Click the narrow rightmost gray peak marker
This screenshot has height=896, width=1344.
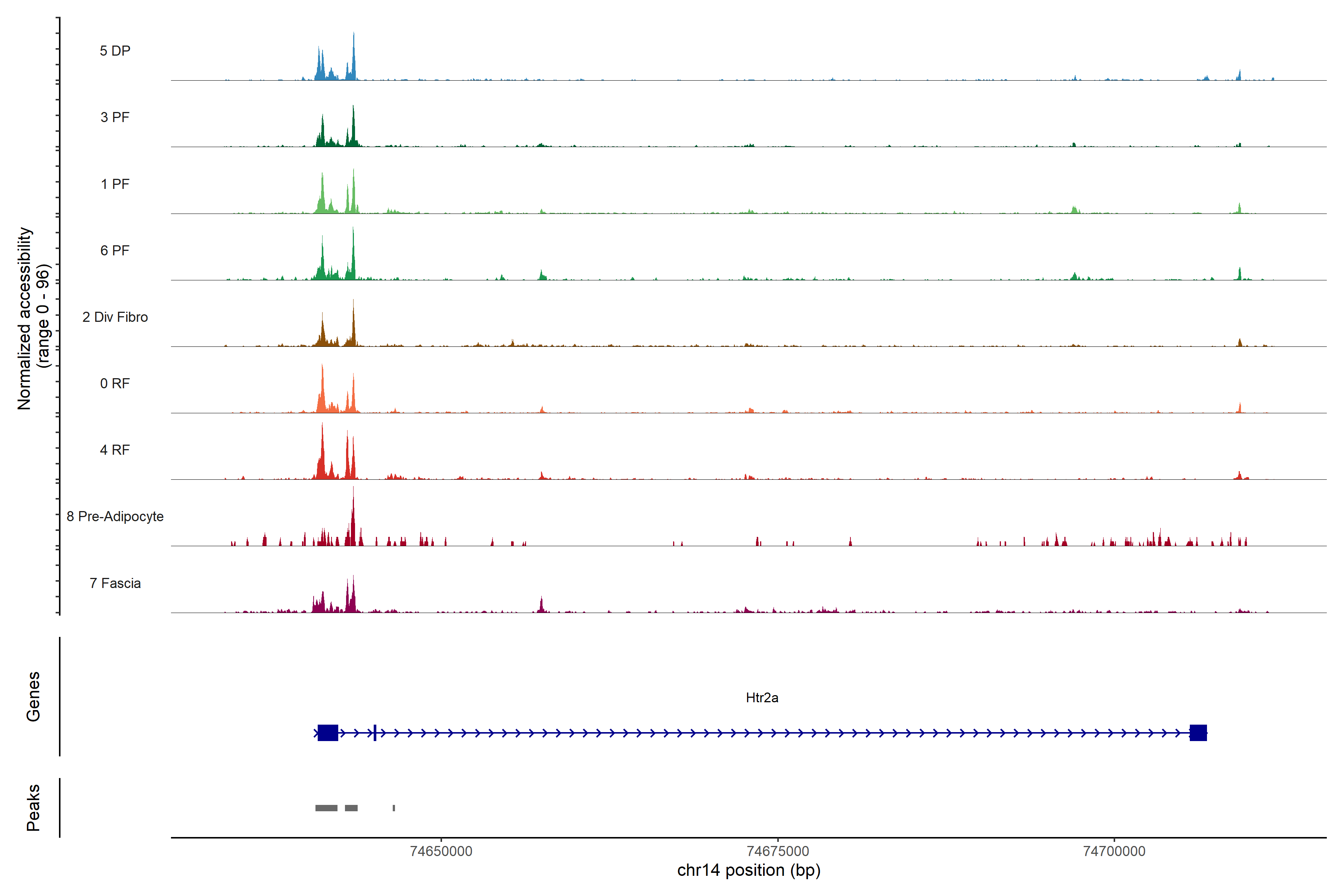coord(394,808)
